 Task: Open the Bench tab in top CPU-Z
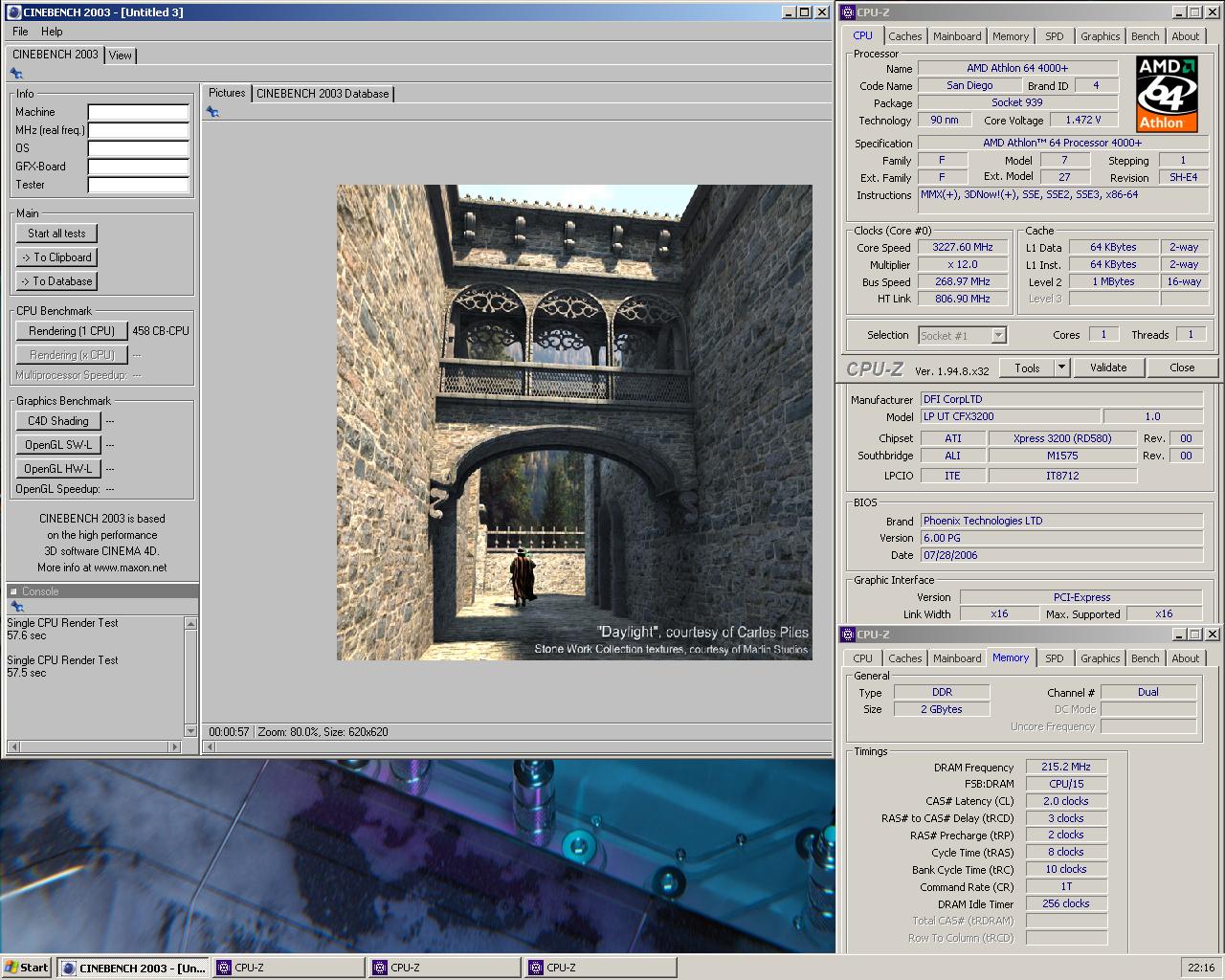(1145, 36)
